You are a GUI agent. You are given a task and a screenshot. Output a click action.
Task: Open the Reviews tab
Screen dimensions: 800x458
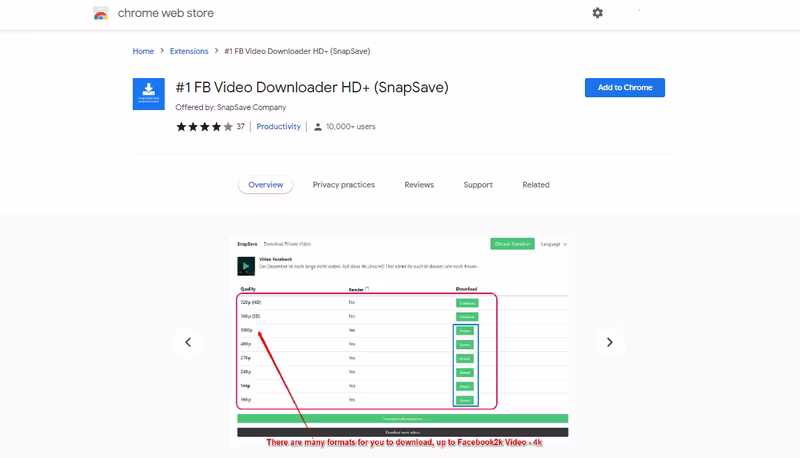(419, 185)
